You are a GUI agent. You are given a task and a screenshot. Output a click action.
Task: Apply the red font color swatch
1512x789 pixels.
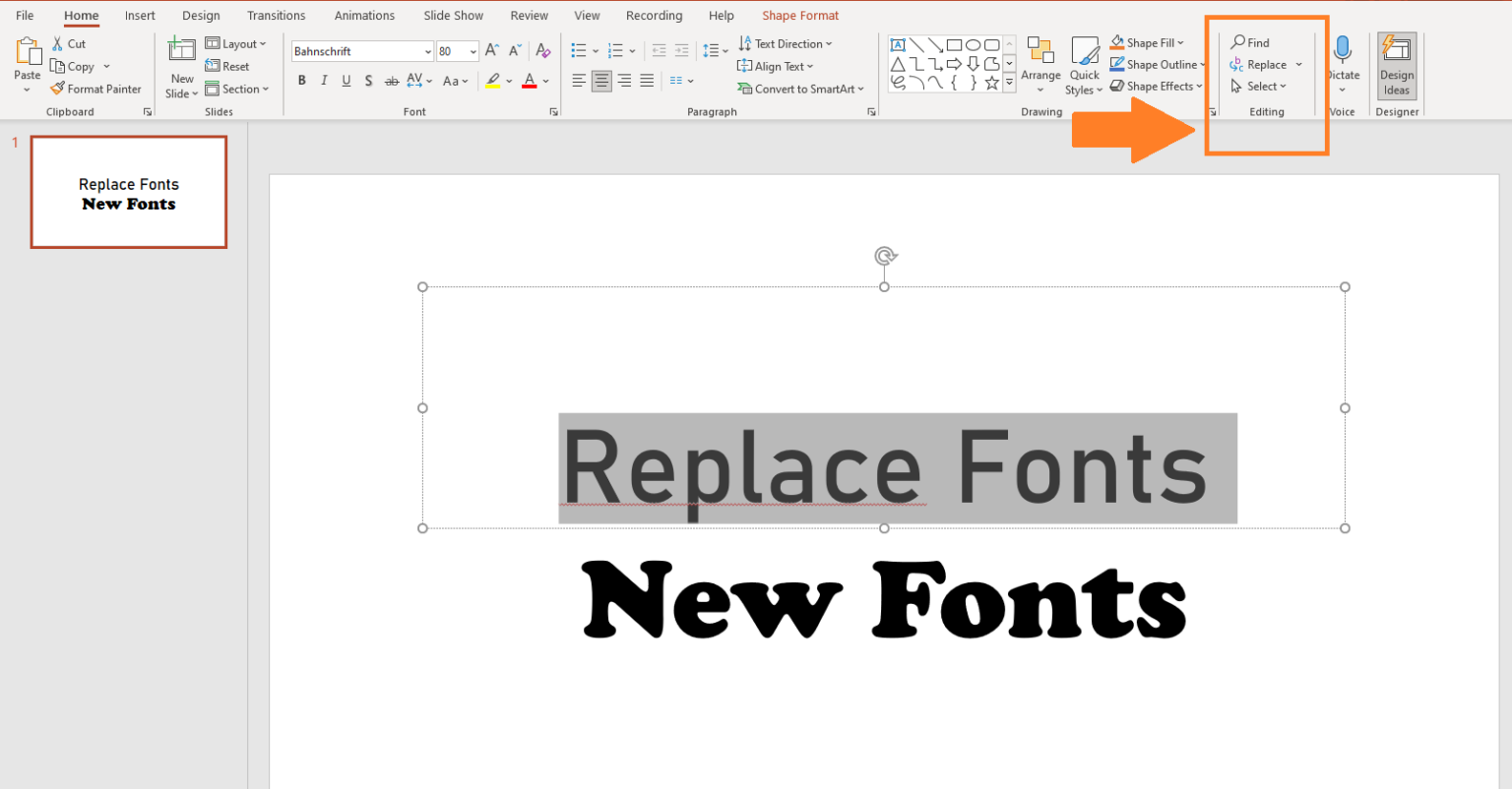[x=530, y=81]
